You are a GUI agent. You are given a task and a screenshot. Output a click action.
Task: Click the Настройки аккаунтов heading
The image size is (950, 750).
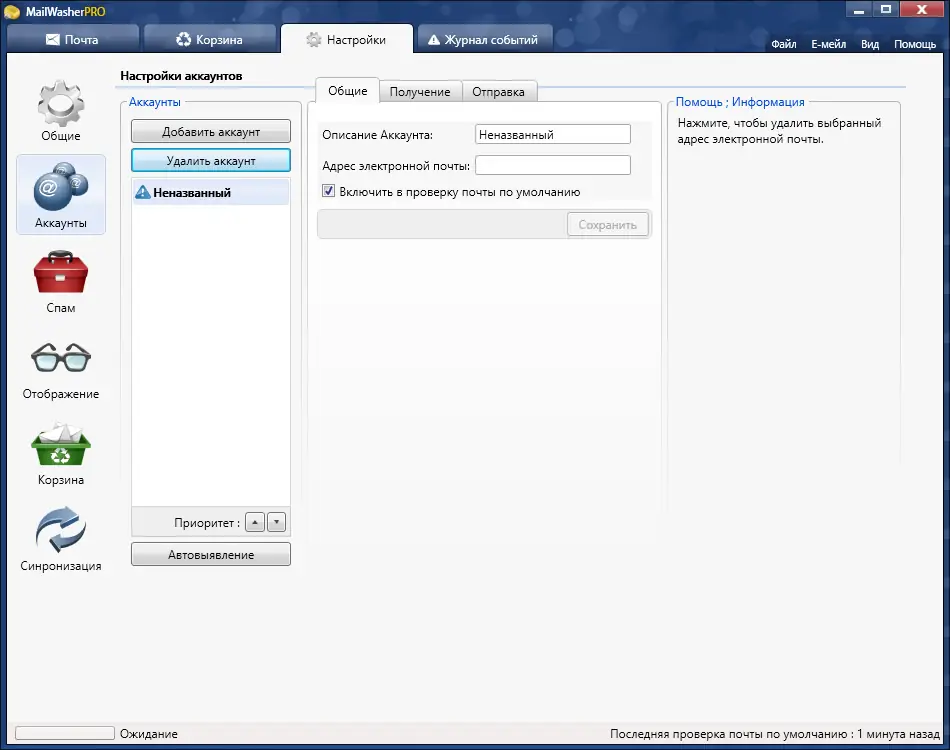181,76
